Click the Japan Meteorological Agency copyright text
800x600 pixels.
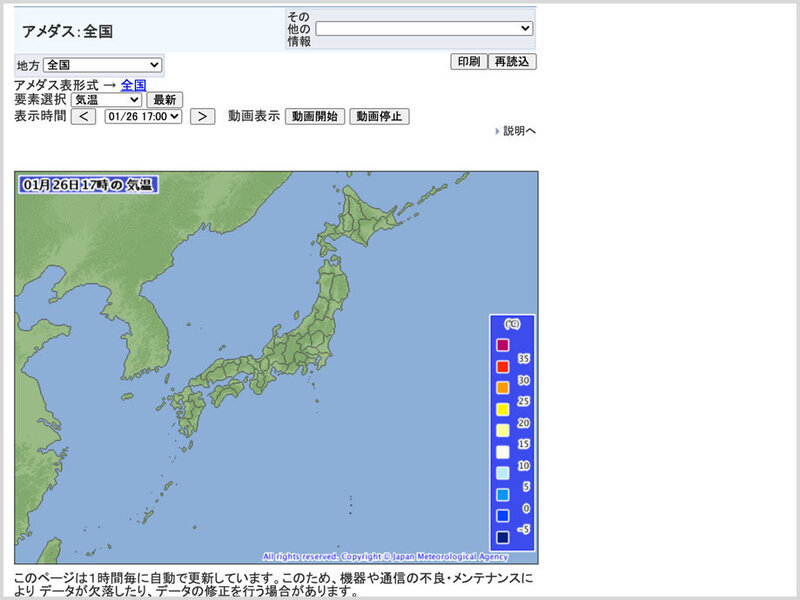pyautogui.click(x=385, y=557)
